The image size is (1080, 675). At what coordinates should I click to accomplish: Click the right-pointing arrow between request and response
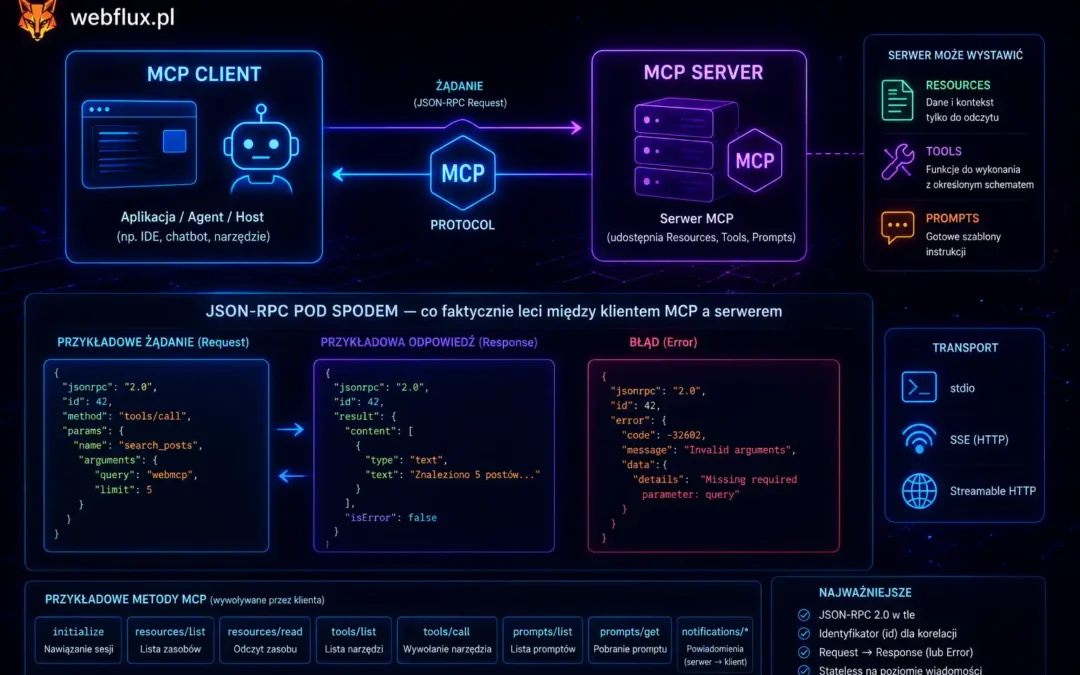pos(290,430)
